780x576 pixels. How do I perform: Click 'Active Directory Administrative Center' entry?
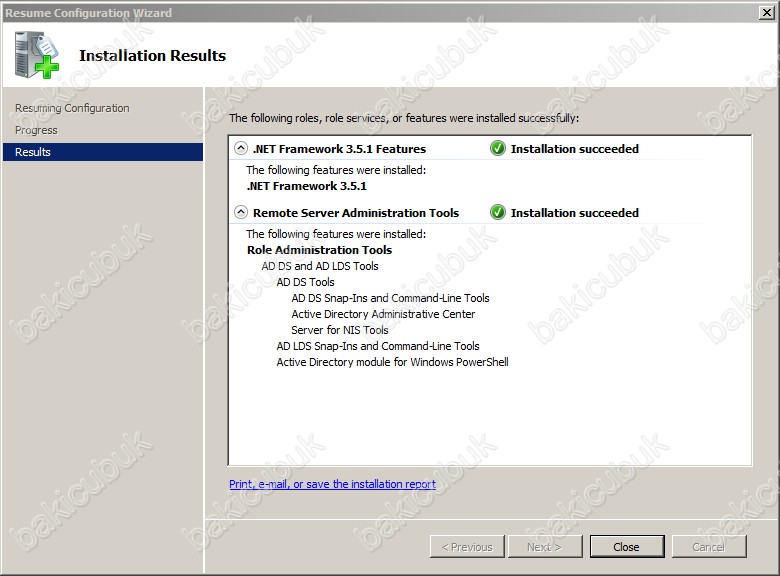point(383,314)
